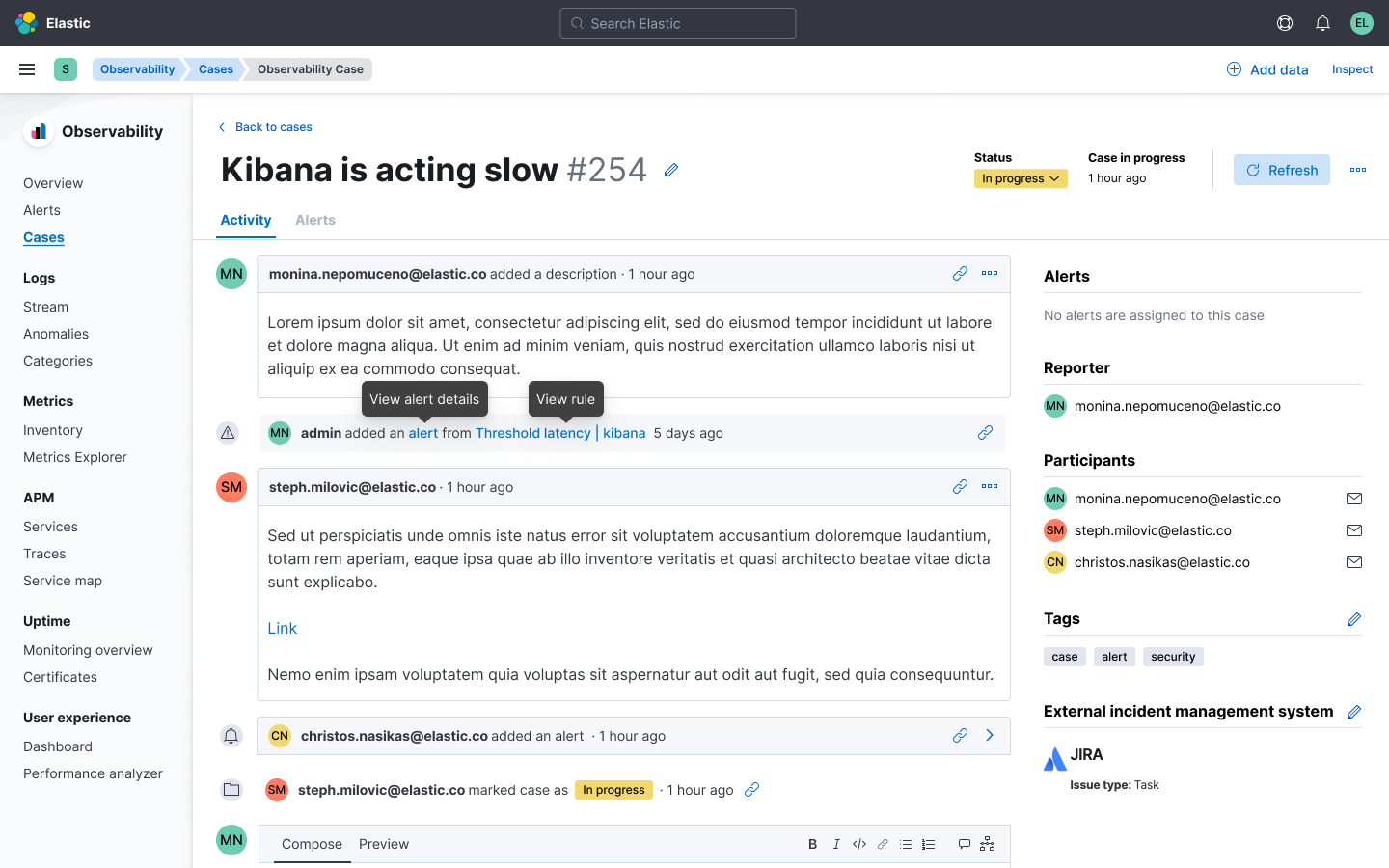Open the Threshold latency | kibana rule link
The height and width of the screenshot is (868, 1389).
(x=560, y=433)
